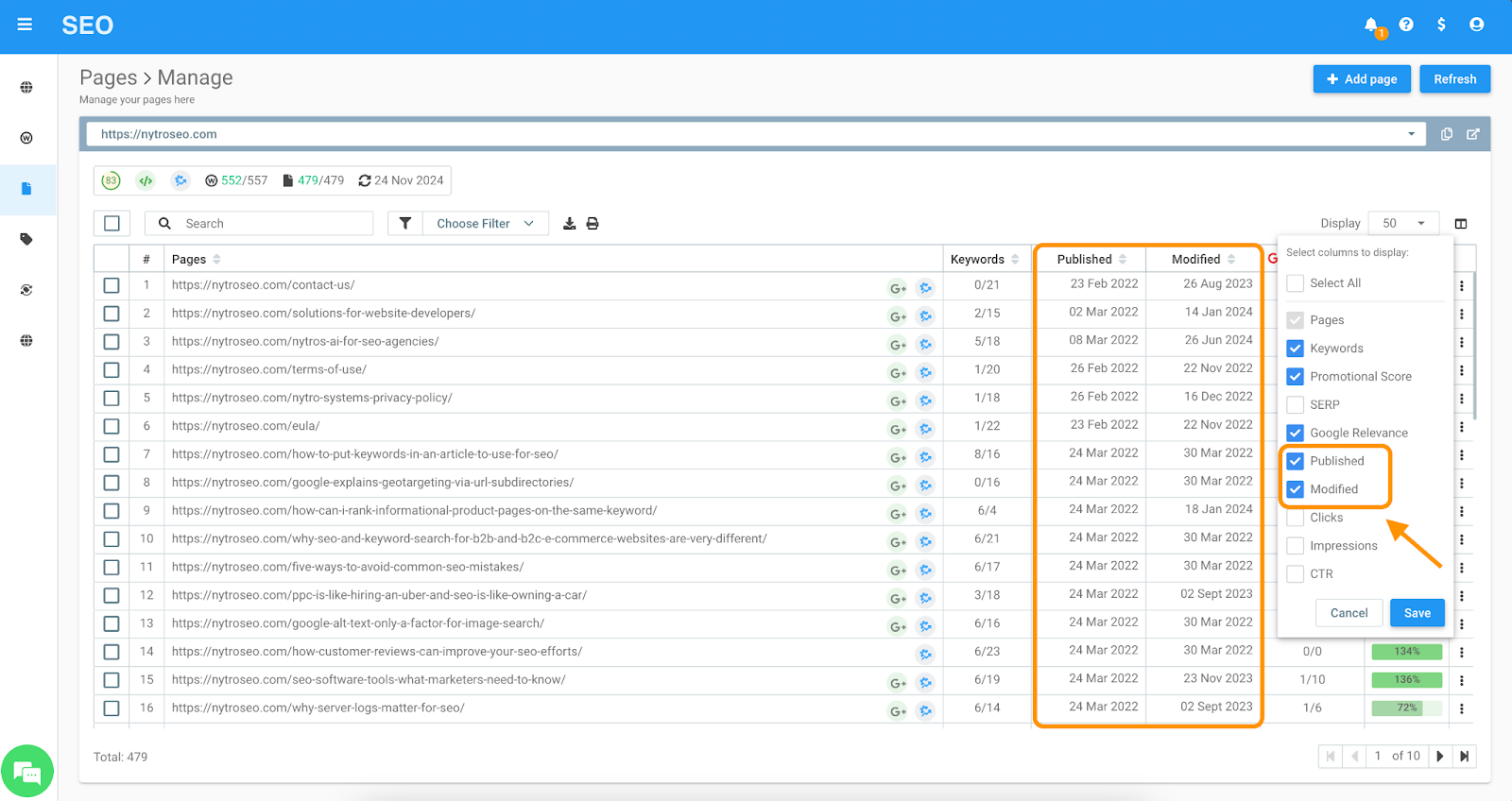
Task: Download the pages list
Action: coord(569,224)
